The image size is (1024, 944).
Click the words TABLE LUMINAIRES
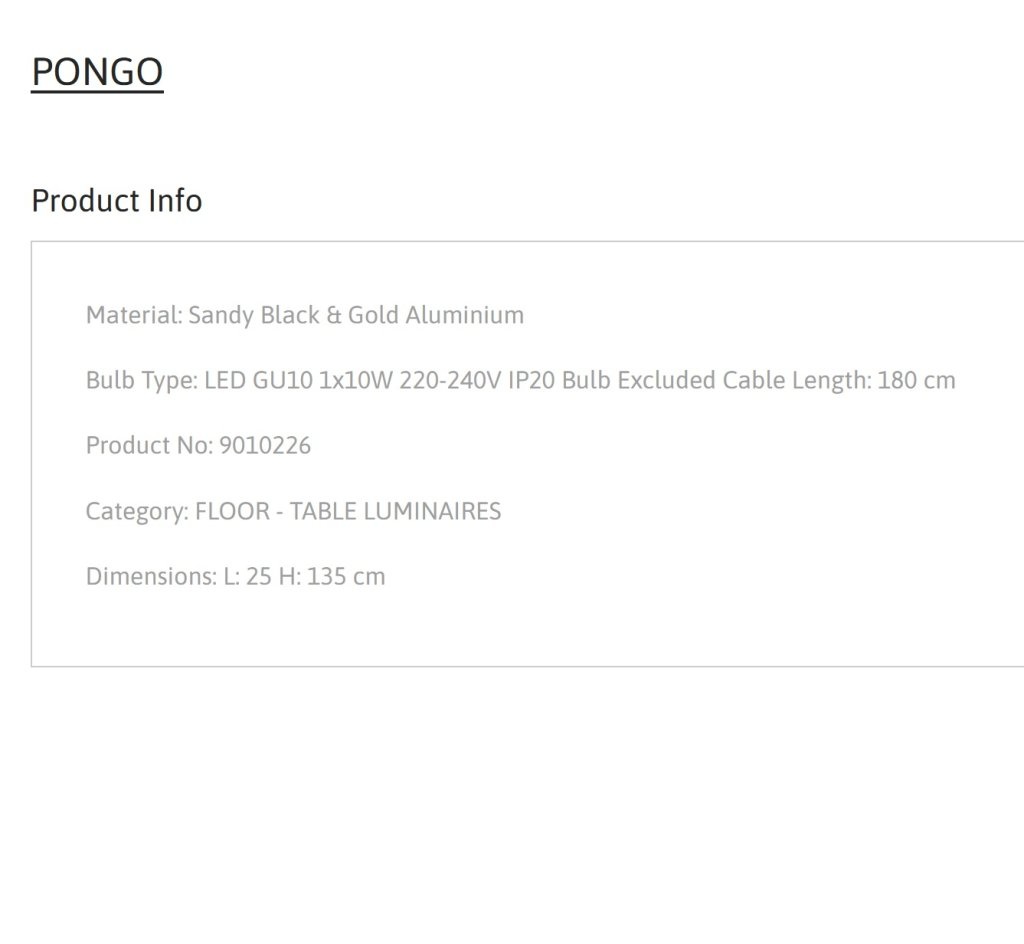(396, 511)
